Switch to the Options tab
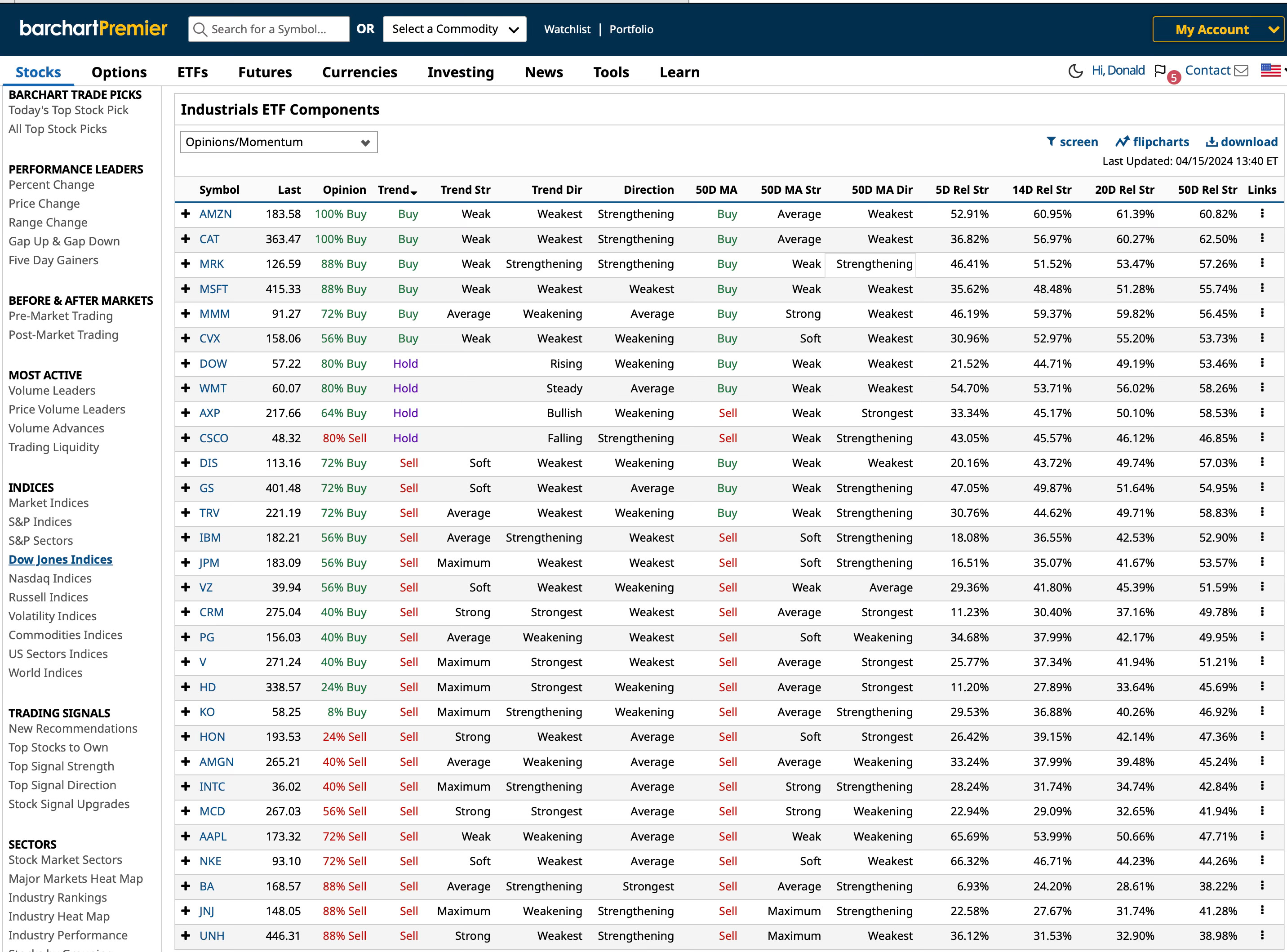This screenshot has width=1287, height=952. click(x=119, y=72)
